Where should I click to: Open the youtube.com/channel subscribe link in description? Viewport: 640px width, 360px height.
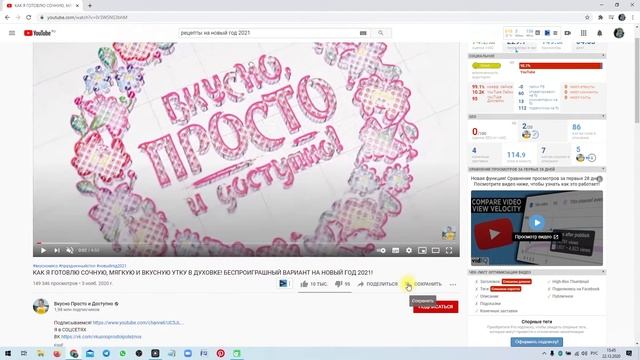tap(138, 322)
